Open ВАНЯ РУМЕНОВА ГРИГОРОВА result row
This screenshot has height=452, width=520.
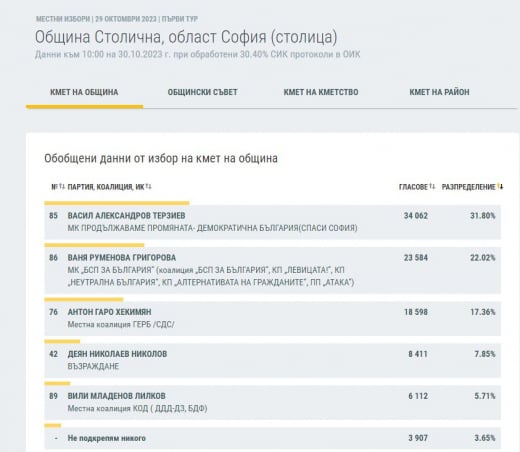click(272, 270)
